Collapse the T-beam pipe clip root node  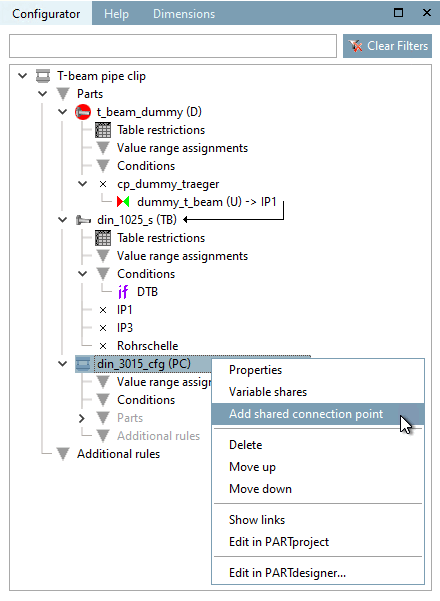(23, 76)
